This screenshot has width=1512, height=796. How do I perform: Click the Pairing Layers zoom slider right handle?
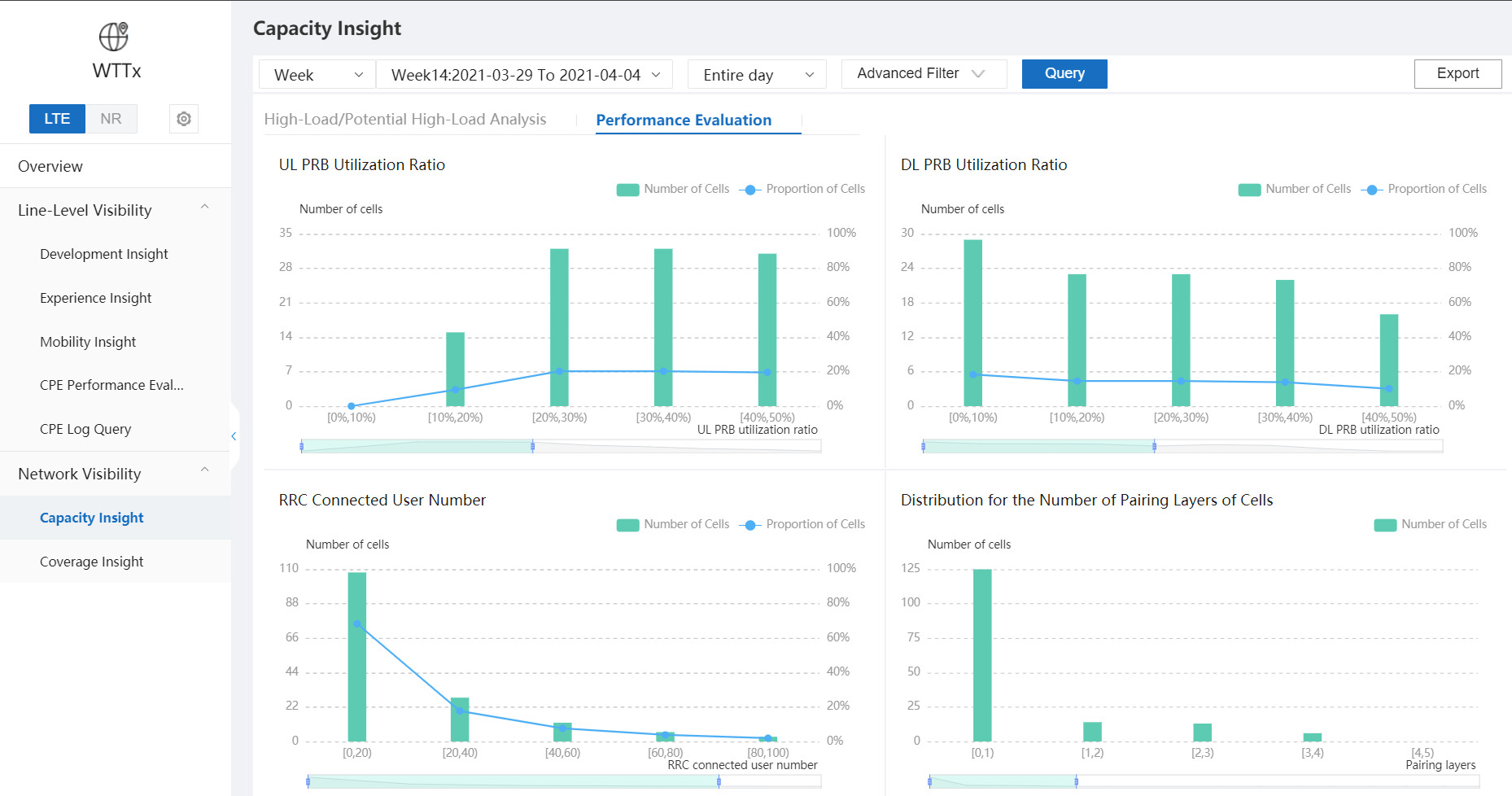point(1076,781)
